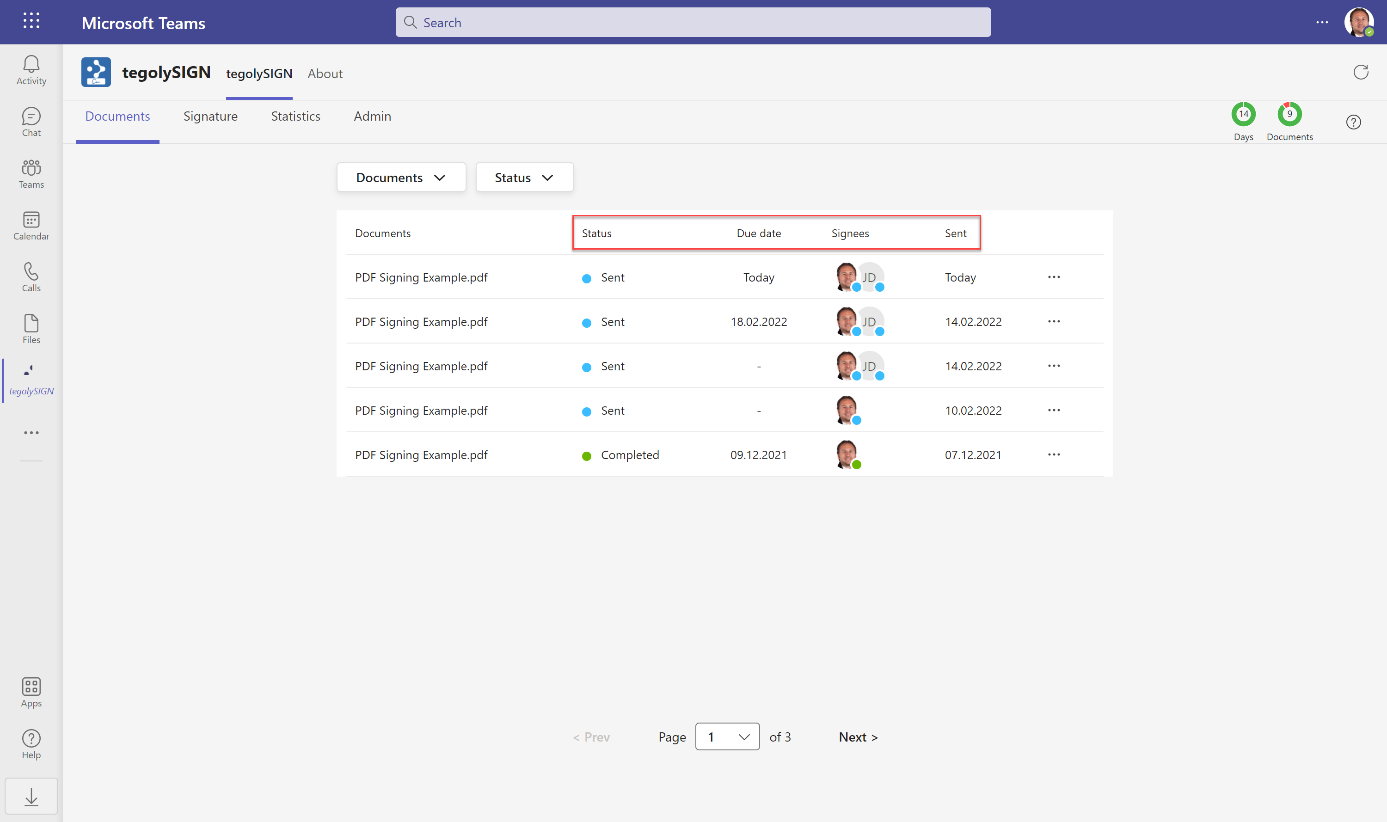
Task: Switch to the Documents tab
Action: pos(117,117)
